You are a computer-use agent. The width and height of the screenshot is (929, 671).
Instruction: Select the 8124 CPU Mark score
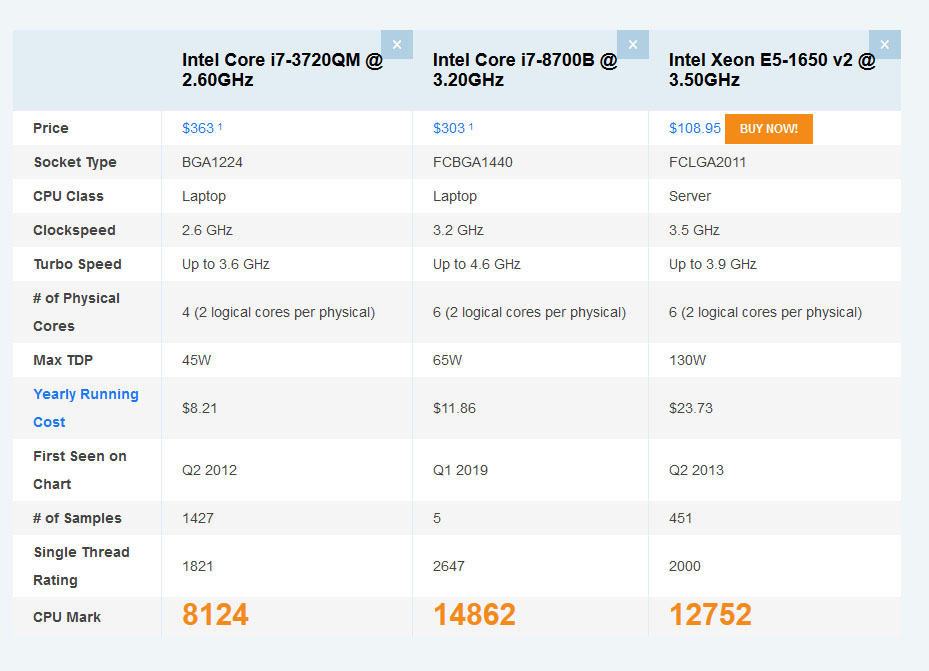215,615
